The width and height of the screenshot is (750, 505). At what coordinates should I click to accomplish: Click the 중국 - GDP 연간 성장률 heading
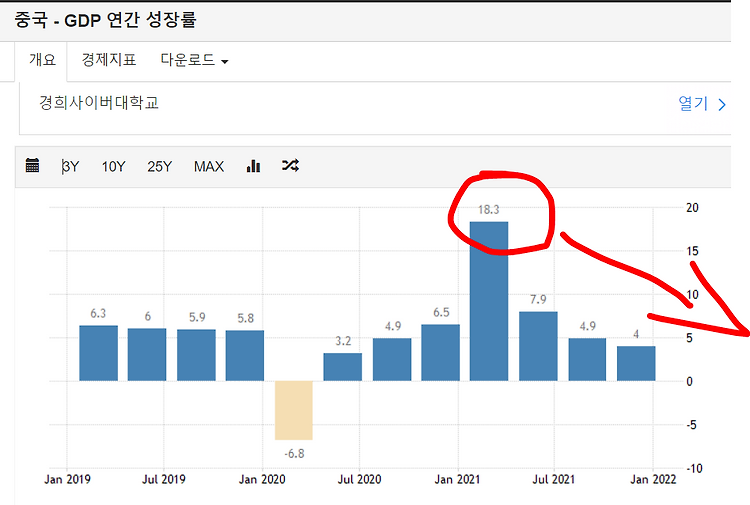tap(105, 20)
